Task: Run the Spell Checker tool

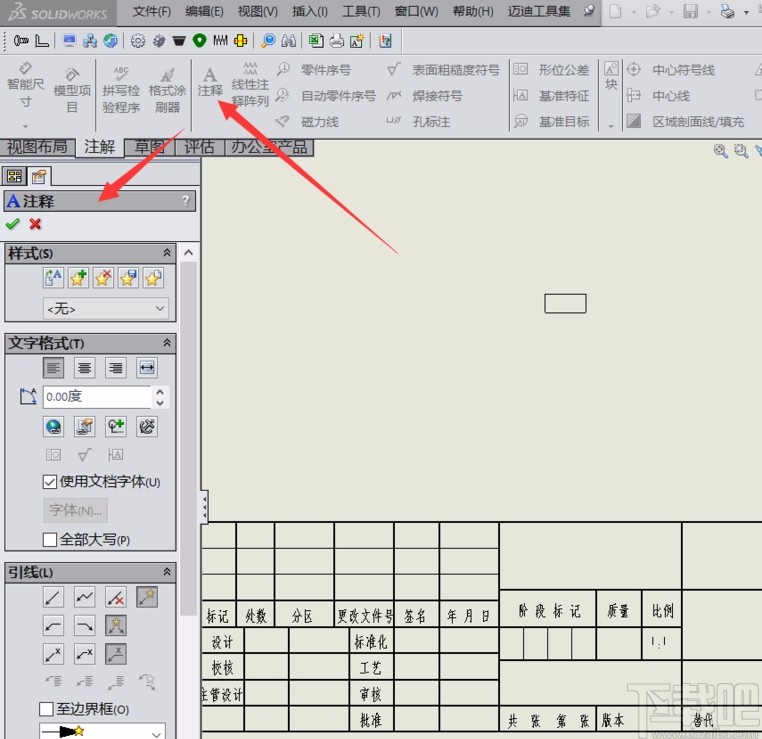Action: coord(121,90)
